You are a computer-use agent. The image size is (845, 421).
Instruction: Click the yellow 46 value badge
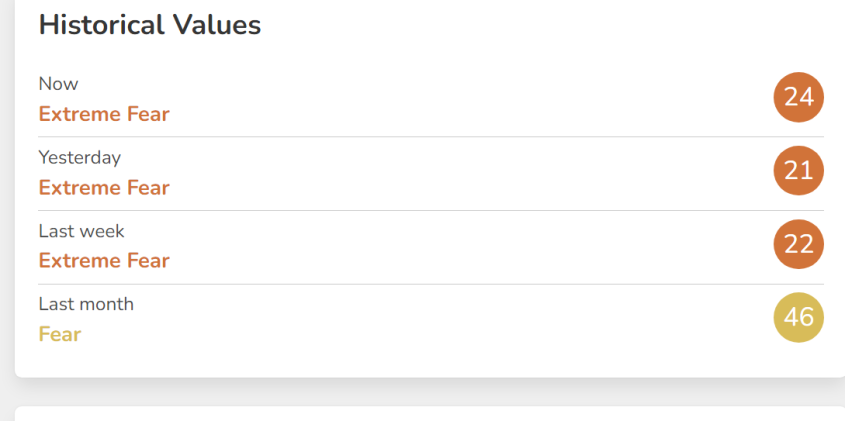pyautogui.click(x=799, y=318)
